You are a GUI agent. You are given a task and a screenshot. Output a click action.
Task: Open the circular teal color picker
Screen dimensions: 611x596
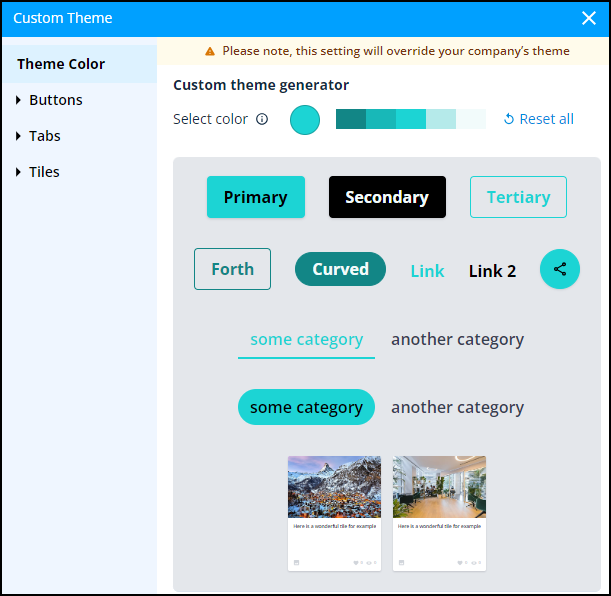point(305,119)
